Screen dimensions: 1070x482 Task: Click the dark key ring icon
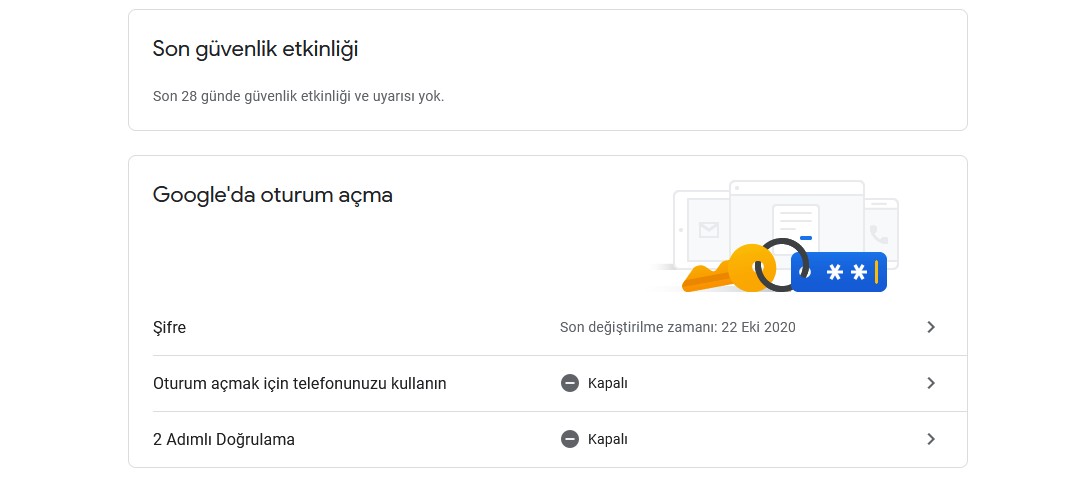coord(779,264)
